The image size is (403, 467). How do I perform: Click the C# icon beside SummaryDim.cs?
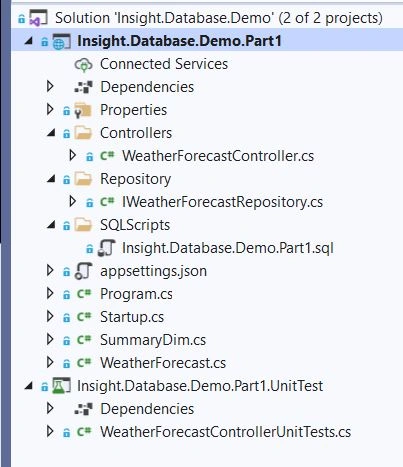tap(84, 340)
